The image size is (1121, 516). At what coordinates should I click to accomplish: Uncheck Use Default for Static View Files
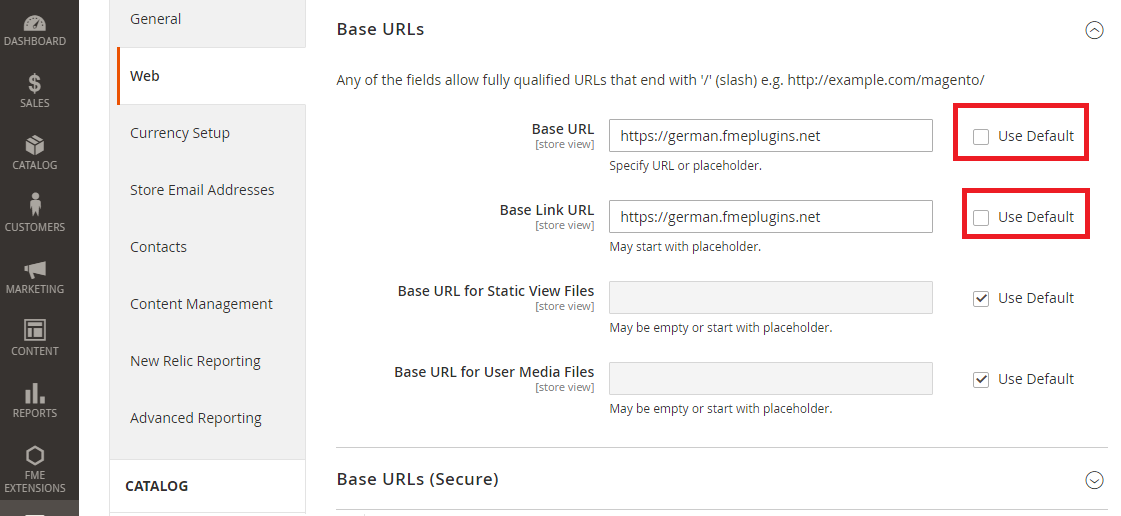pos(981,298)
